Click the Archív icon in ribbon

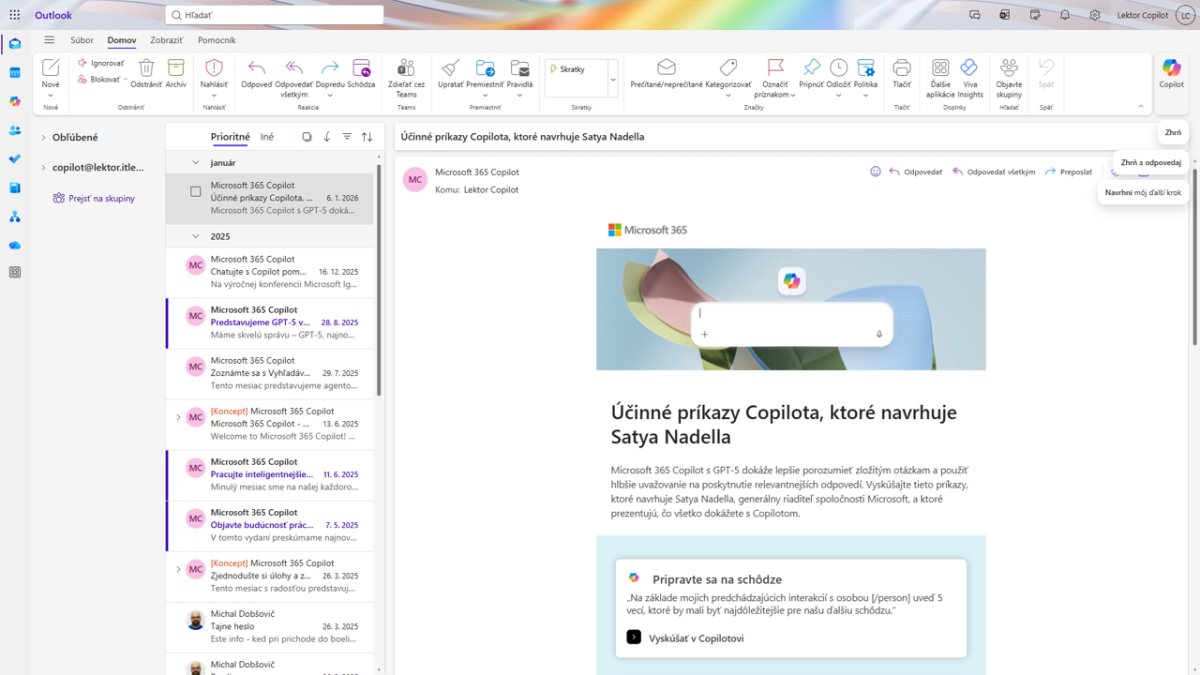[176, 68]
